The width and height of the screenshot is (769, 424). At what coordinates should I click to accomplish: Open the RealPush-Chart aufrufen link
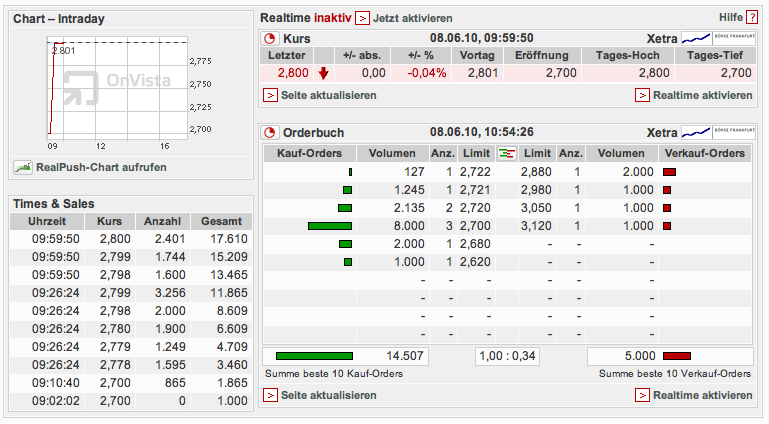101,167
